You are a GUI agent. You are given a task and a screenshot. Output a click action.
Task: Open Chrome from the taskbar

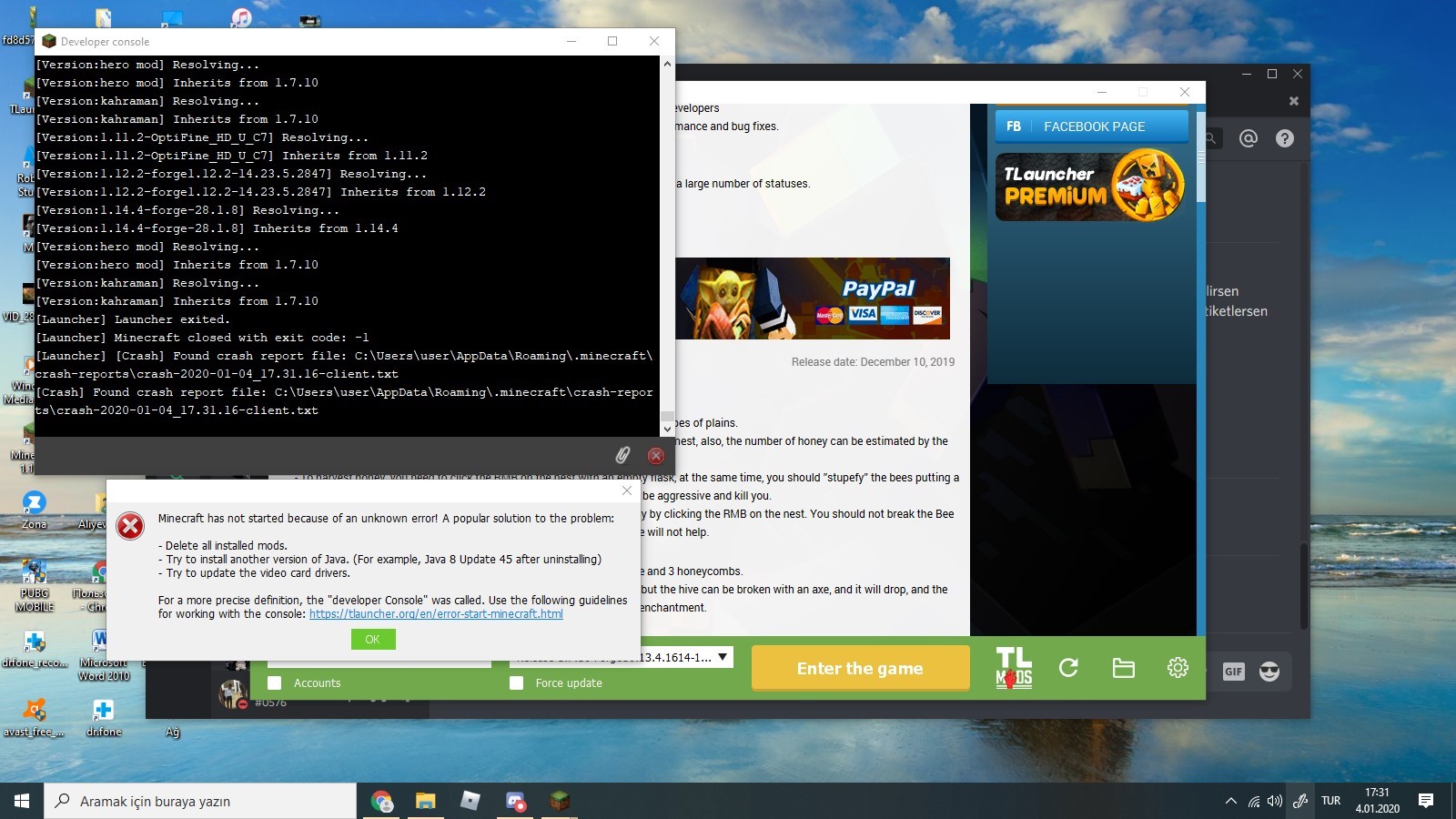382,801
